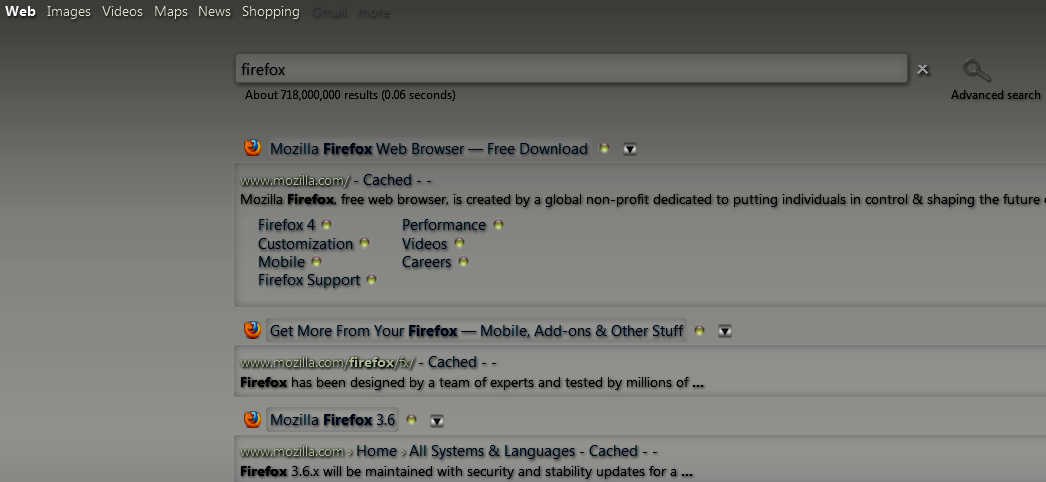Image resolution: width=1046 pixels, height=482 pixels.
Task: Open the more menu in top bar
Action: [374, 13]
